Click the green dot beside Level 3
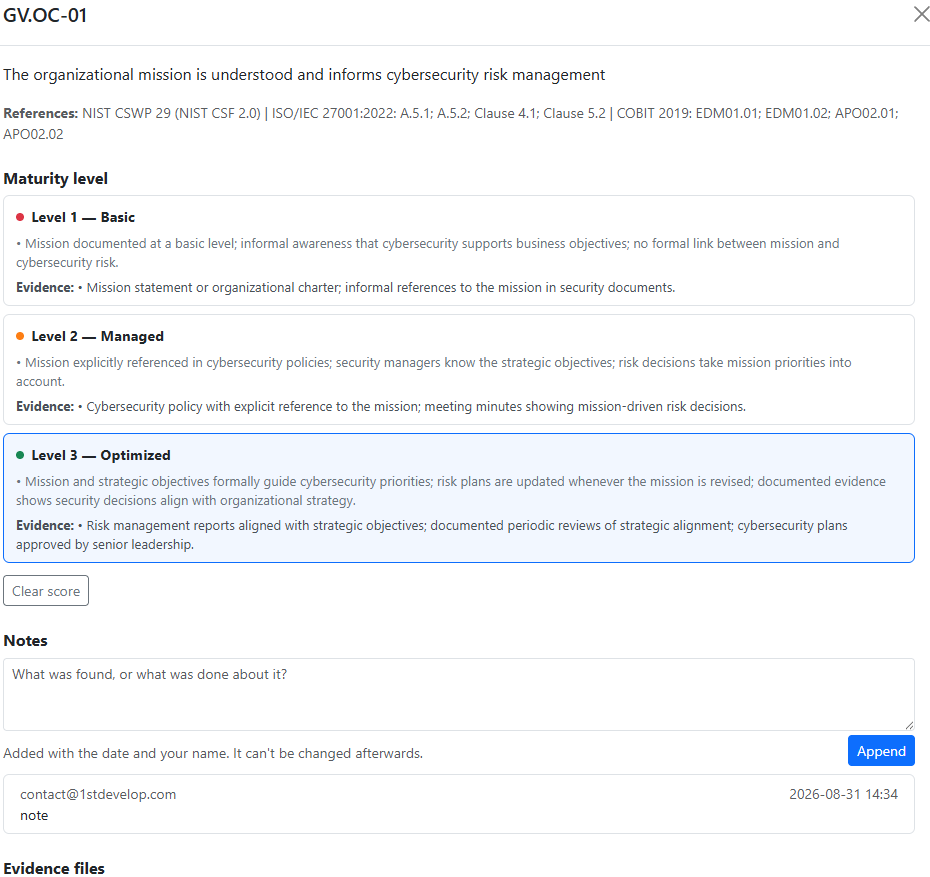930x877 pixels. [x=20, y=455]
